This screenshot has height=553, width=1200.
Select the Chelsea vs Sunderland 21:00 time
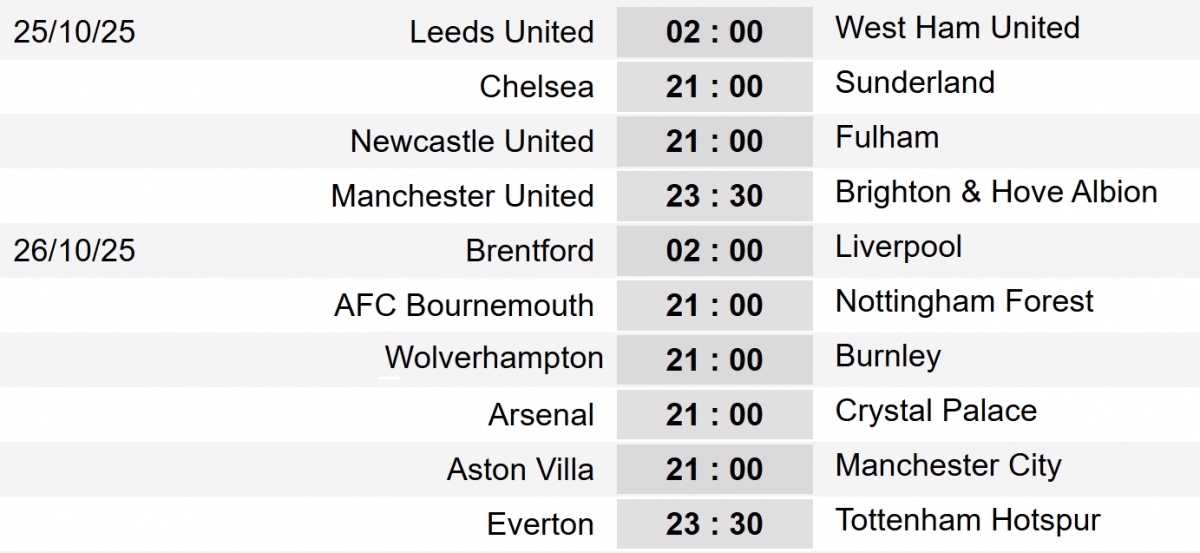(x=714, y=87)
